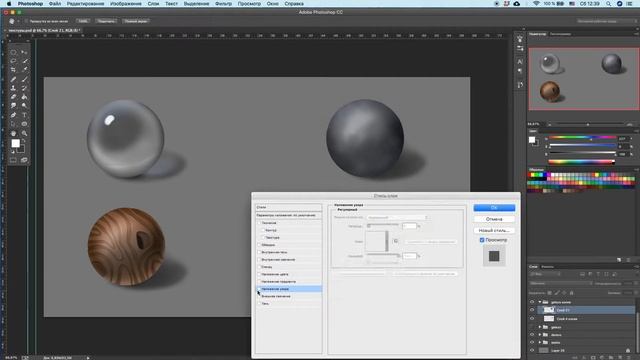Click the Navigator zoom slider
Viewport: 640px width, 360px height.
[588, 124]
